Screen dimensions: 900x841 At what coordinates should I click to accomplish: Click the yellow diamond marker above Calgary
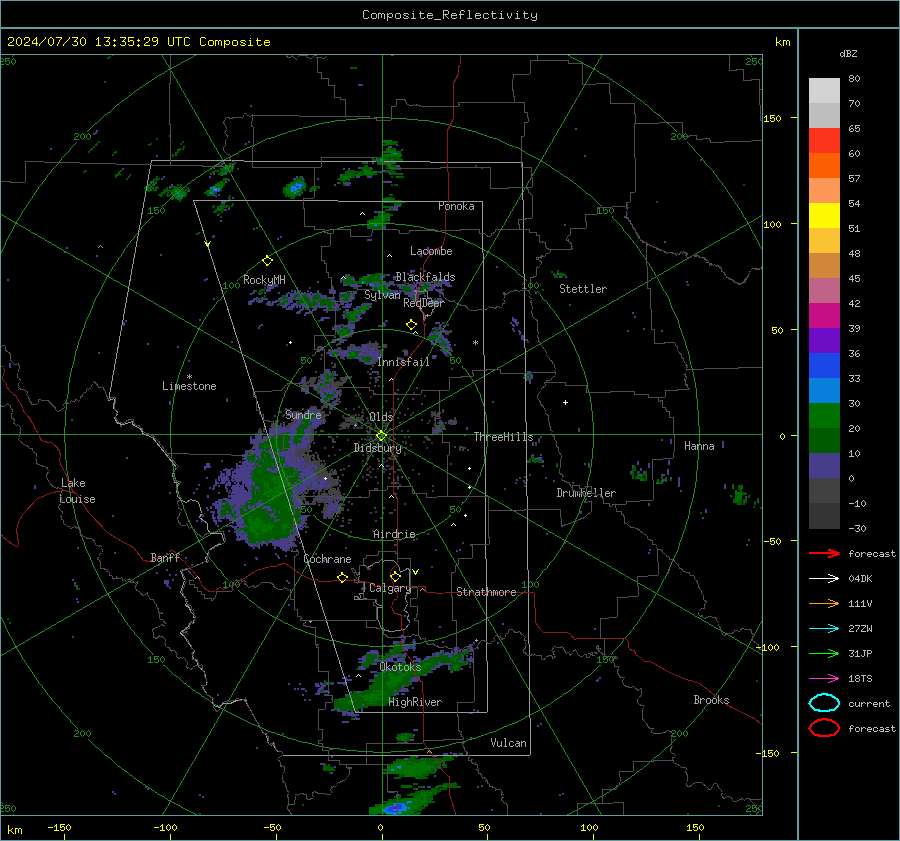(395, 576)
